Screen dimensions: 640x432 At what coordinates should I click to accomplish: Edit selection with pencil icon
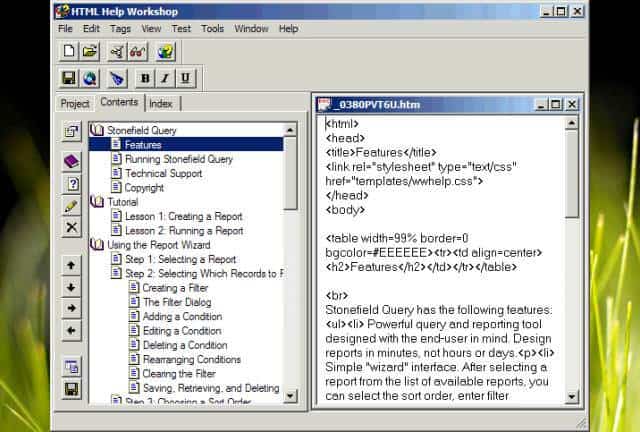coord(71,206)
